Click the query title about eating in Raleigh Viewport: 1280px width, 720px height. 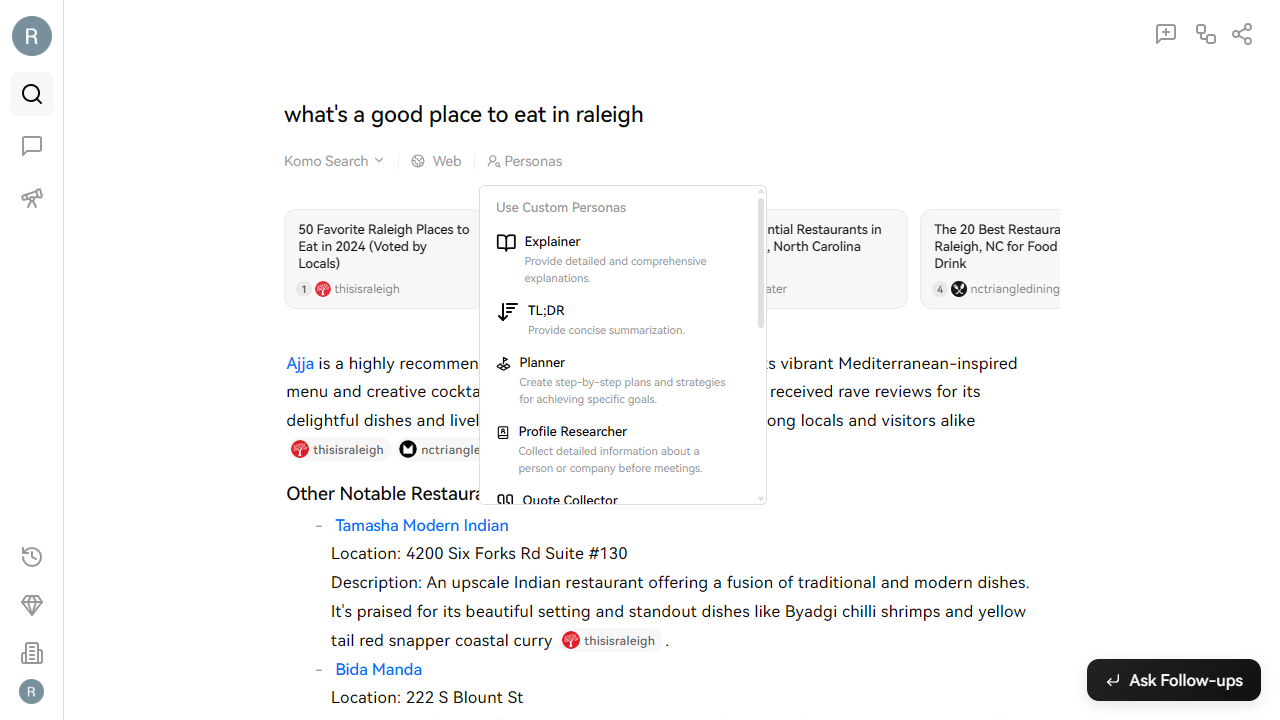pos(464,114)
